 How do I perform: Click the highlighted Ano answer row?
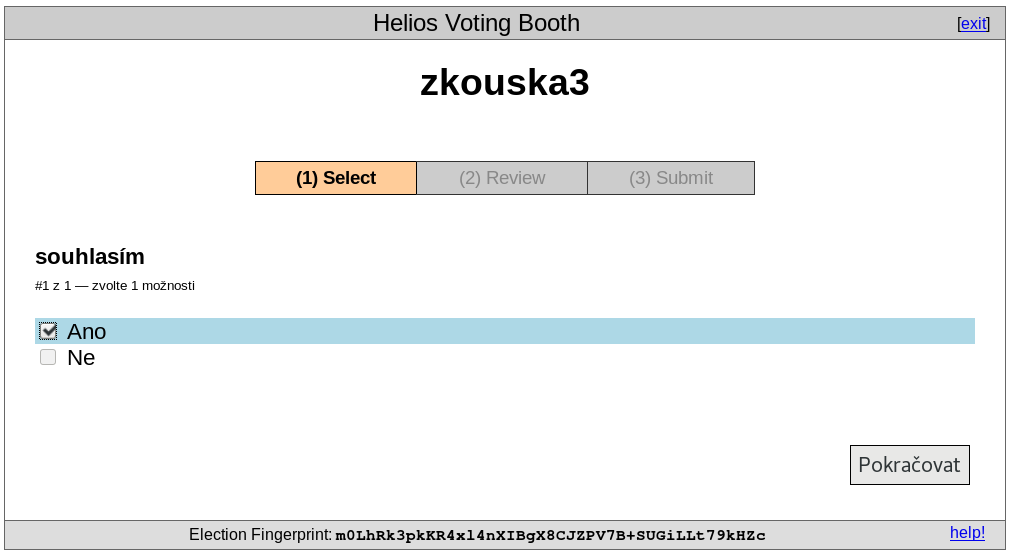pyautogui.click(x=505, y=331)
